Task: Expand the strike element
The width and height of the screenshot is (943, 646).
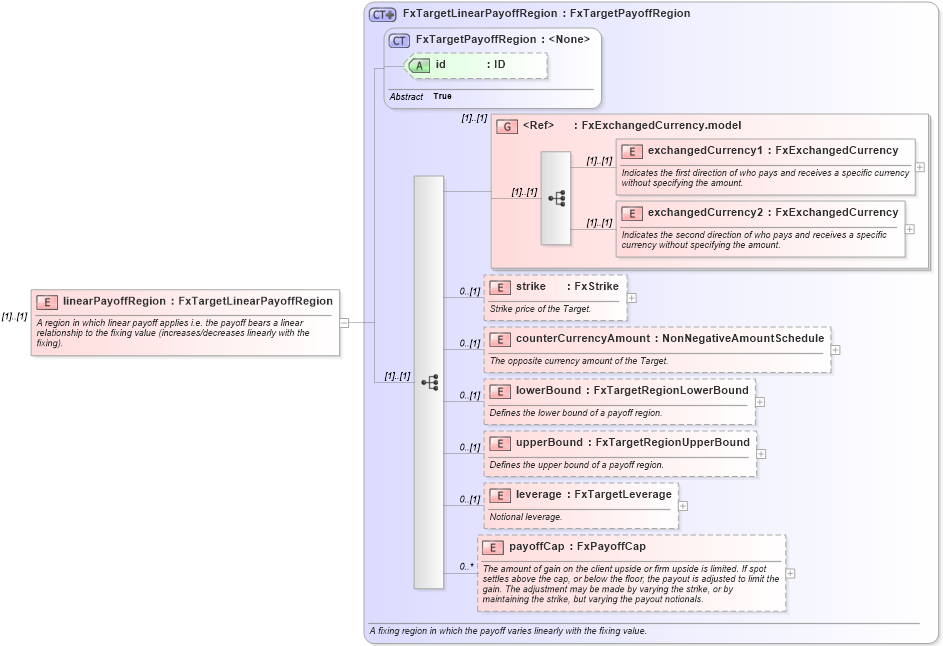Action: click(x=633, y=297)
